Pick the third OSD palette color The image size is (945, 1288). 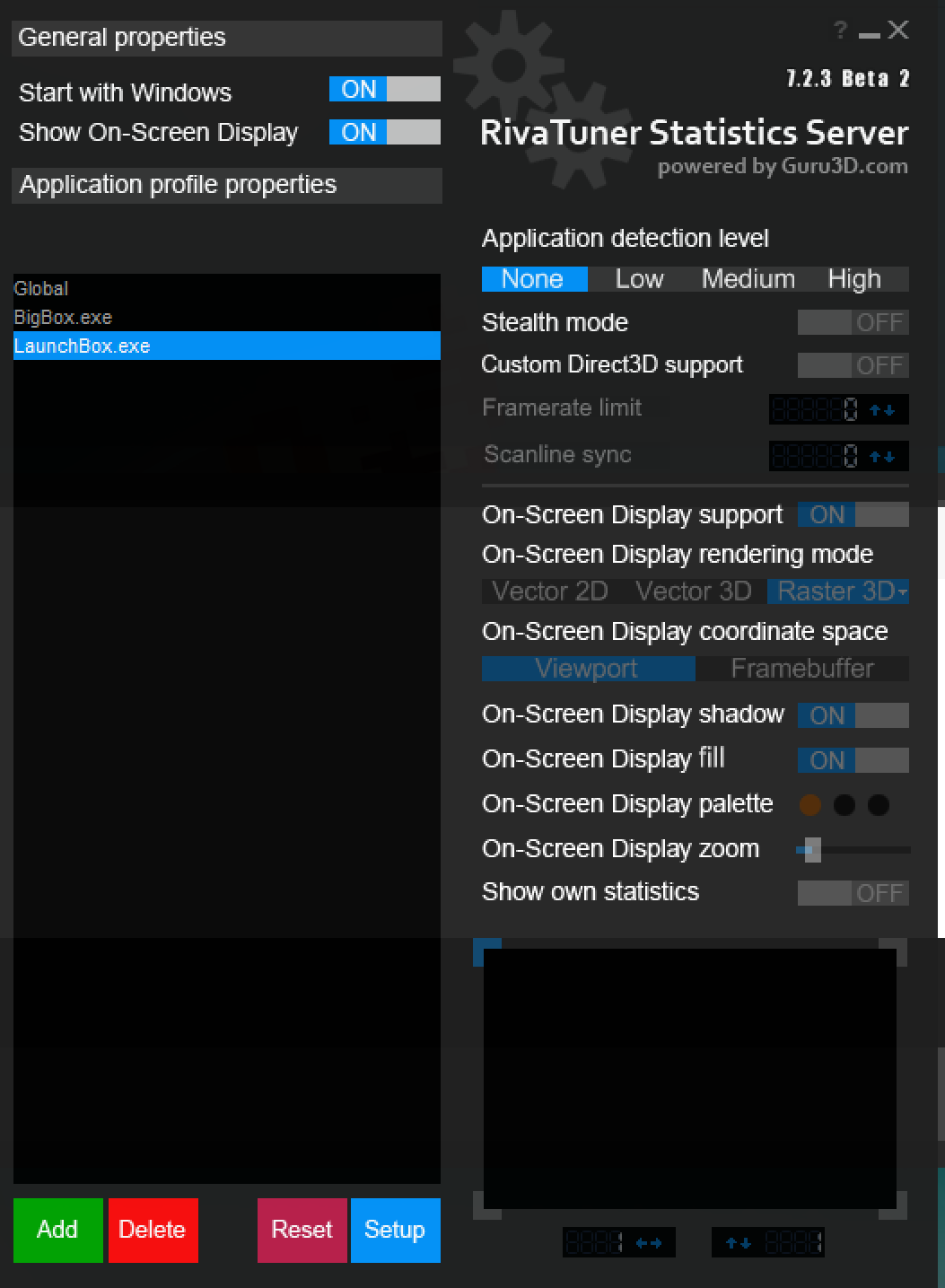click(x=879, y=805)
